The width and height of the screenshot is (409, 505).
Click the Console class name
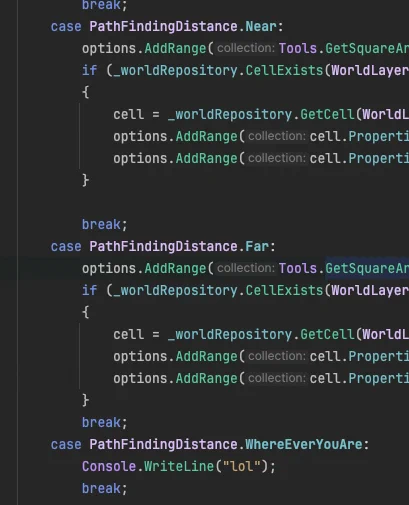pos(109,466)
